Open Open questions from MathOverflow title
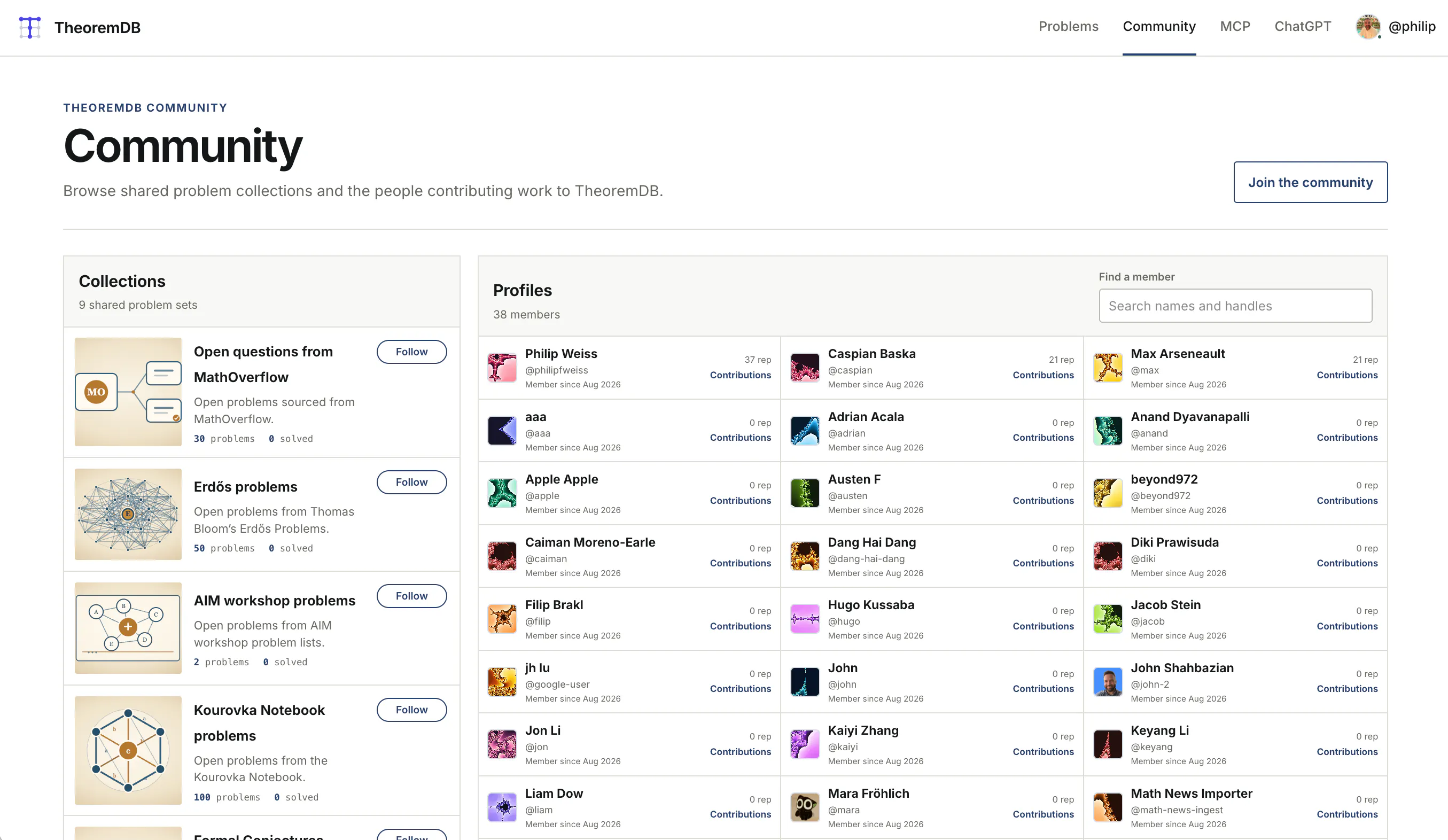 click(x=263, y=364)
